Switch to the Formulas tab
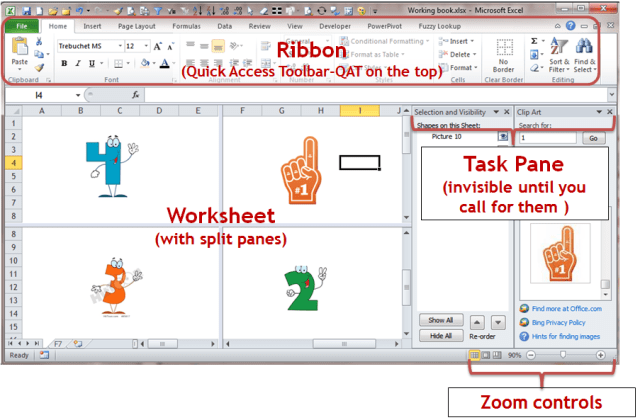 point(187,26)
